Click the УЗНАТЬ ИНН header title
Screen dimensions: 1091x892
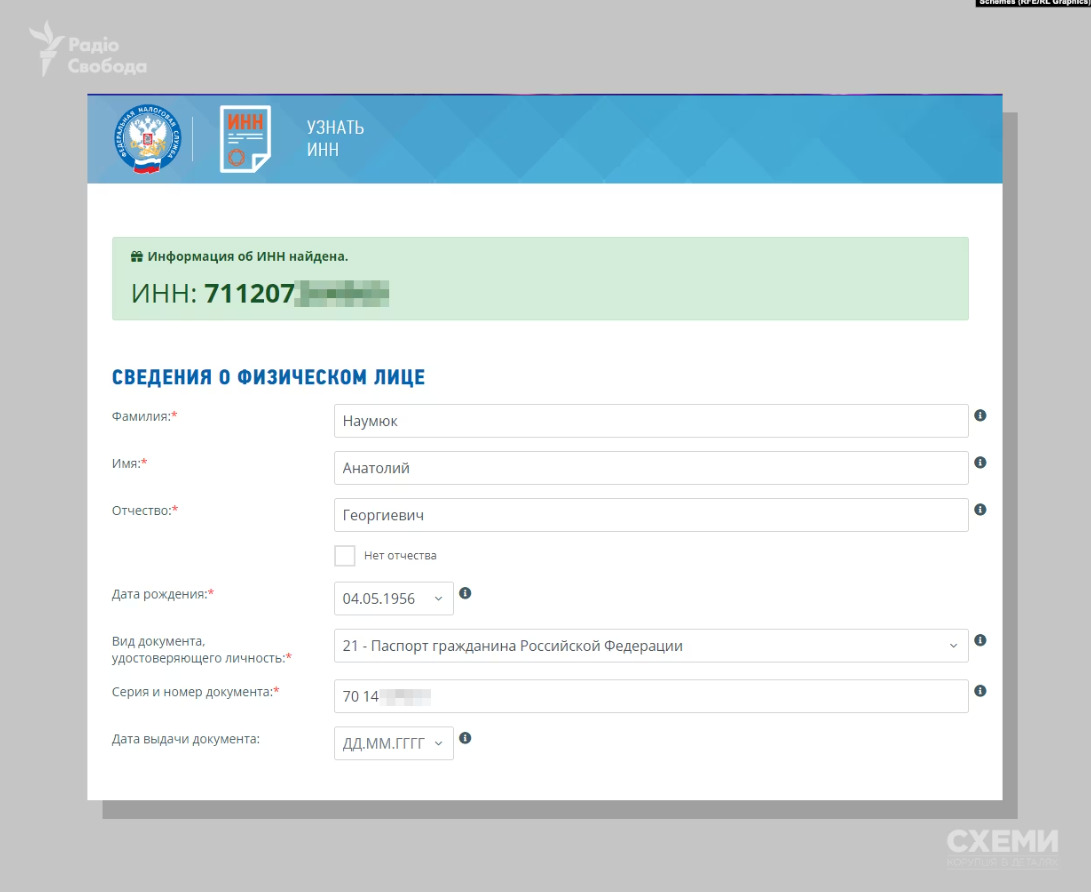(335, 139)
